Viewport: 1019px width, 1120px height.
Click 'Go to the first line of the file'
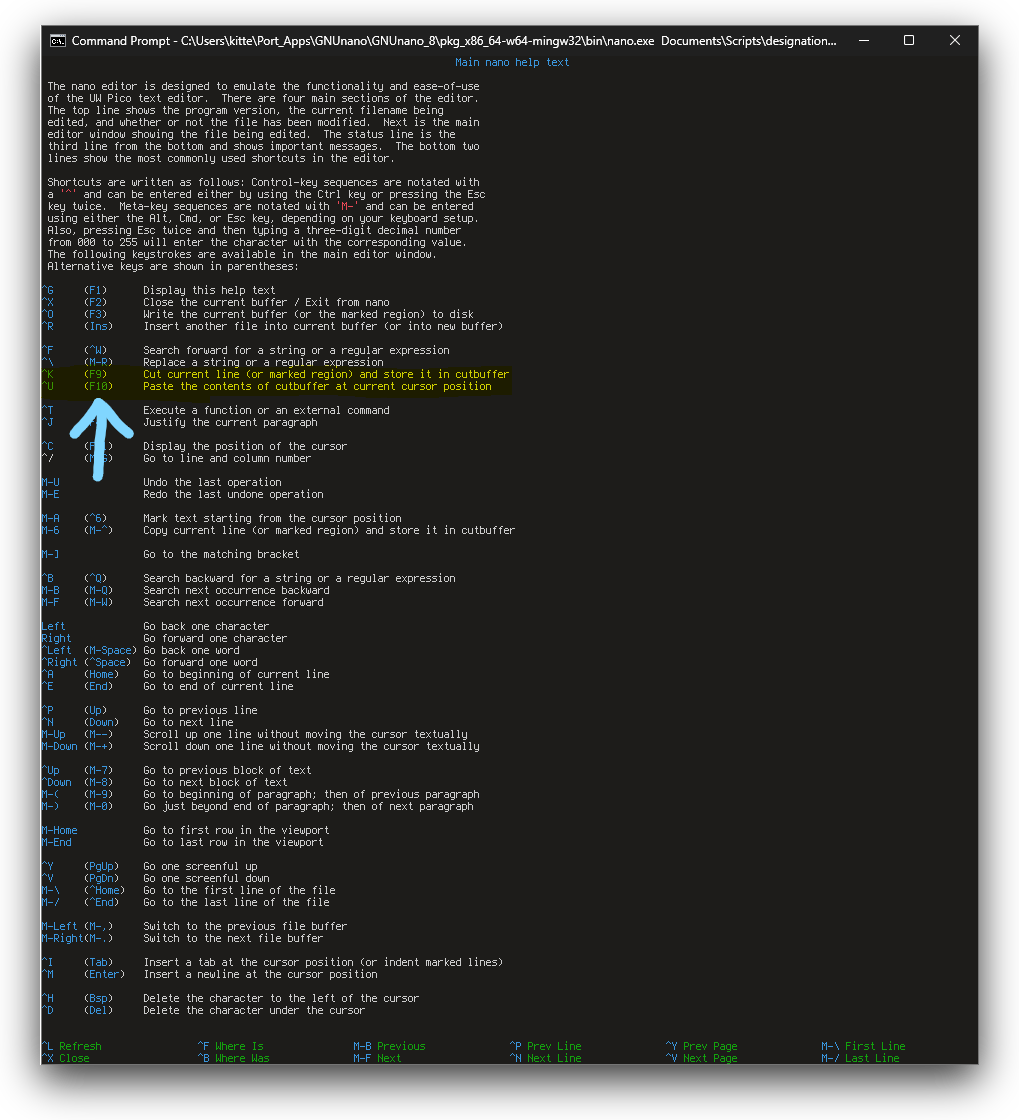click(x=239, y=891)
